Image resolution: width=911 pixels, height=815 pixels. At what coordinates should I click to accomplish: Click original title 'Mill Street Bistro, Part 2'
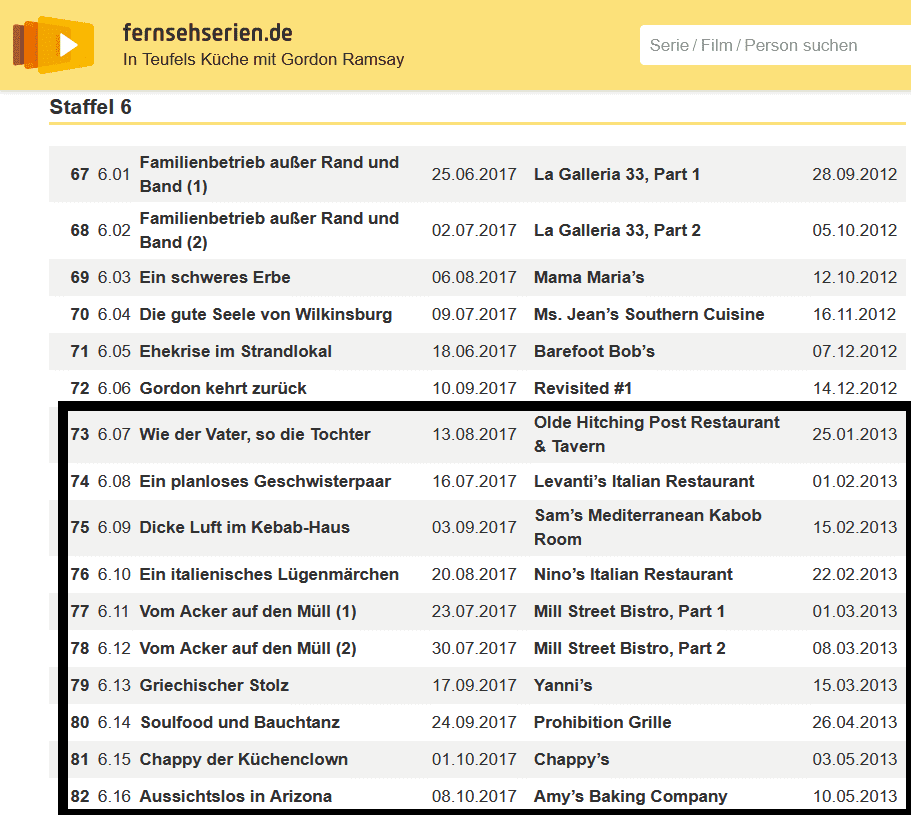tap(630, 648)
